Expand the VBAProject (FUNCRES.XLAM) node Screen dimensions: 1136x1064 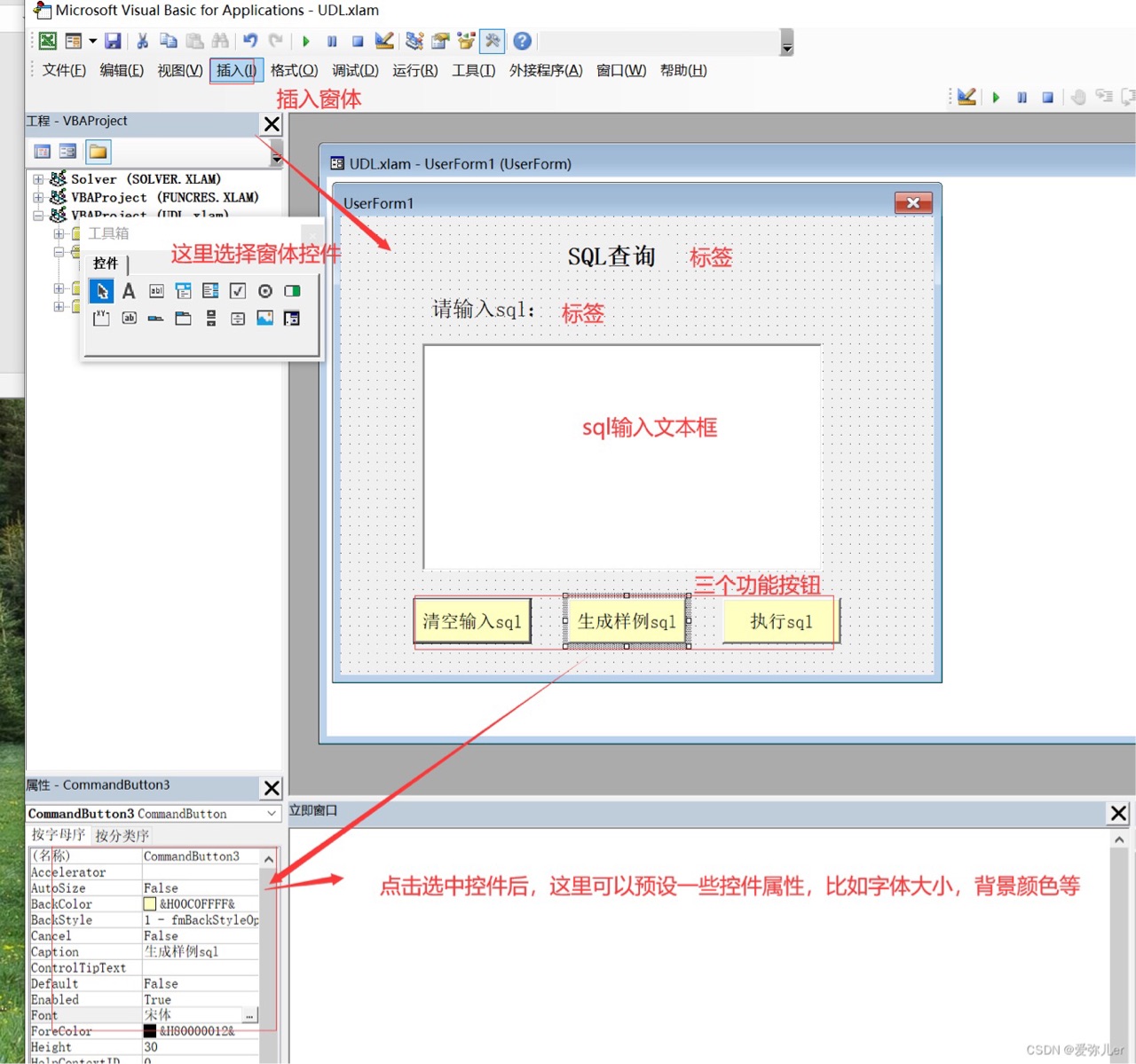pos(38,197)
